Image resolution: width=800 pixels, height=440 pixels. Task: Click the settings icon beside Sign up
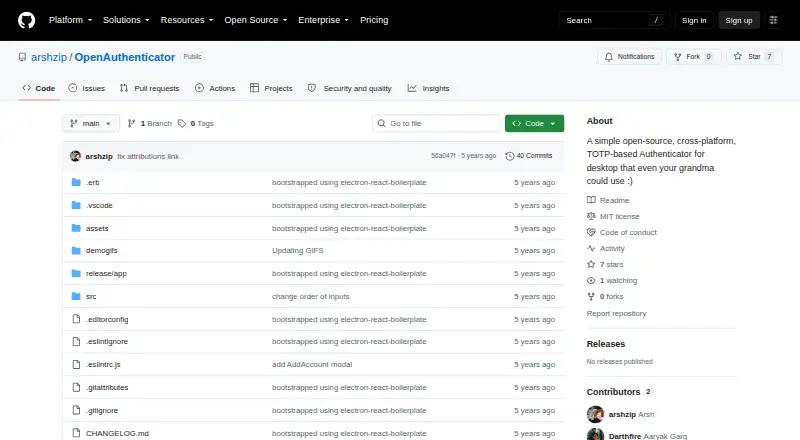773,20
